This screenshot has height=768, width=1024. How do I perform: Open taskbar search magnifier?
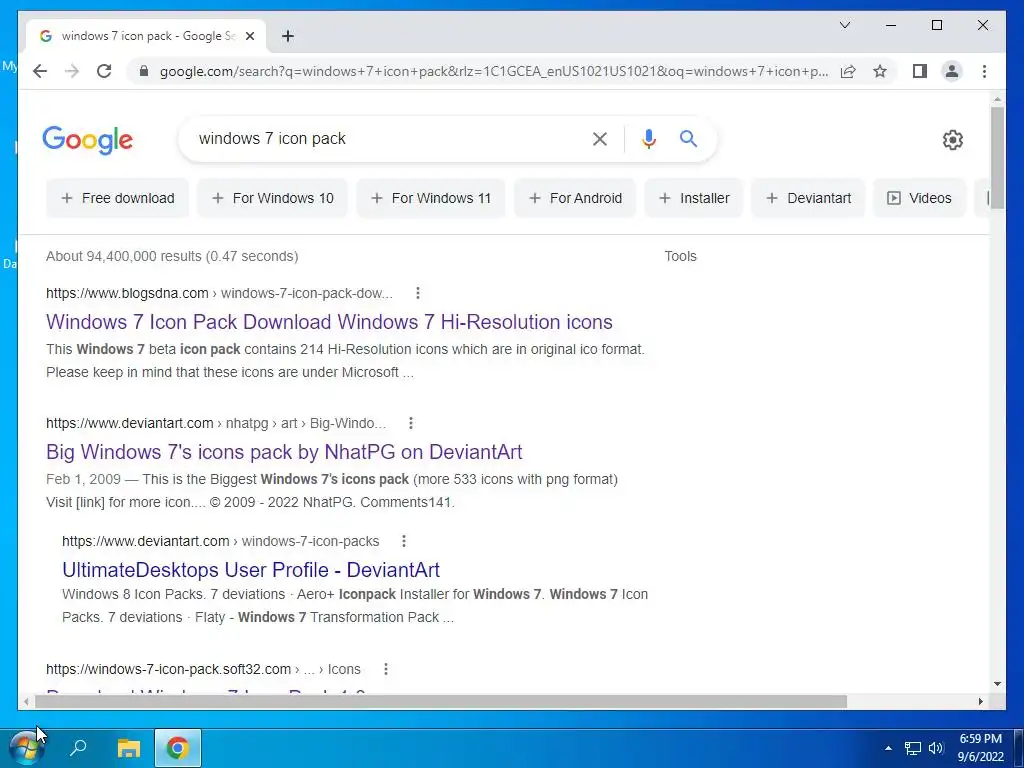pyautogui.click(x=78, y=748)
